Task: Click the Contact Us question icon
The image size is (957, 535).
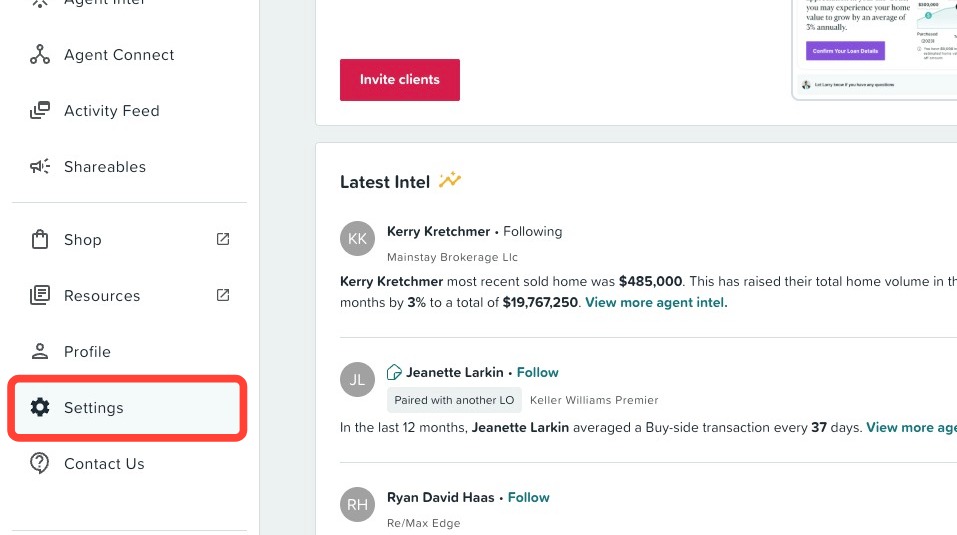Action: (x=40, y=463)
